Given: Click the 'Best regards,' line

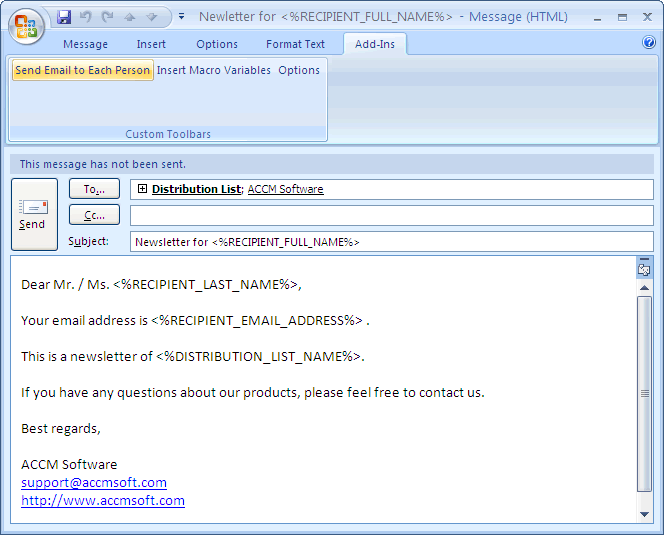Looking at the screenshot, I should (61, 429).
